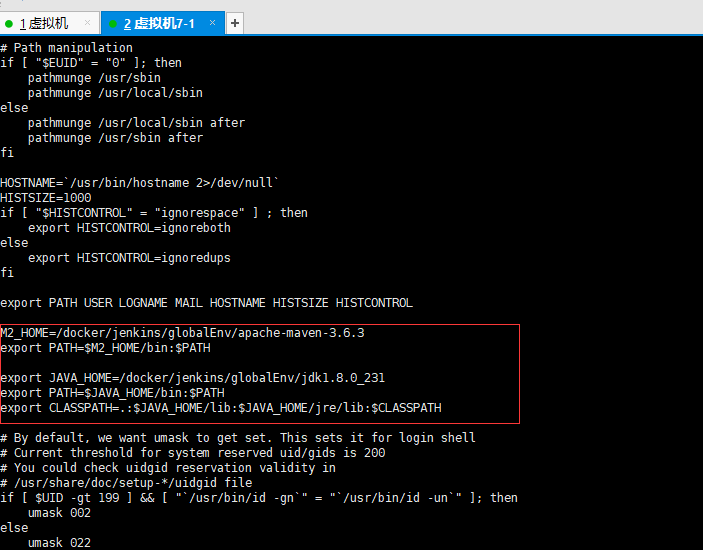Click the 'export HISTCONTROL=ignoreboth' line
703x550 pixels.
129,227
